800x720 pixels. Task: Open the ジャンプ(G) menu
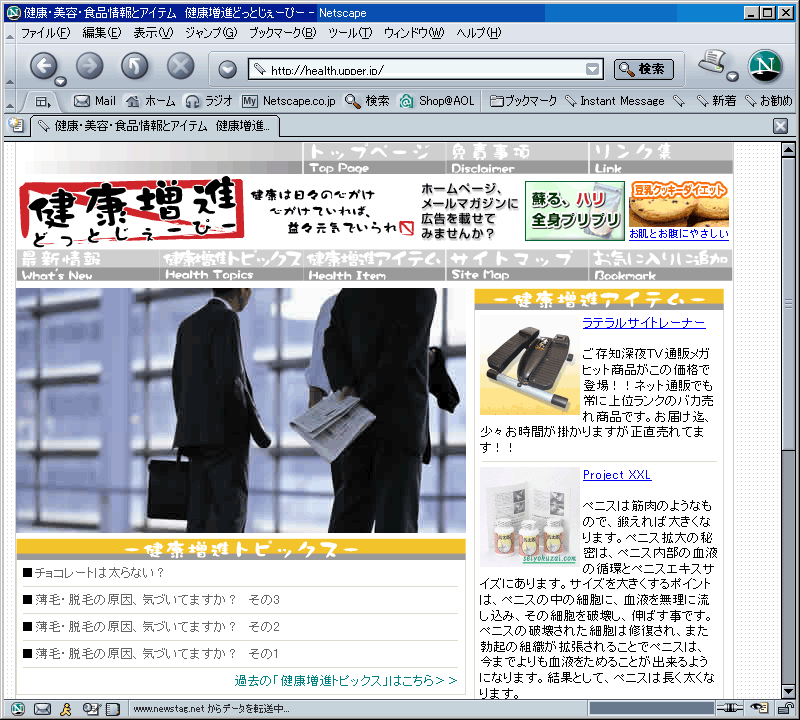tap(211, 33)
